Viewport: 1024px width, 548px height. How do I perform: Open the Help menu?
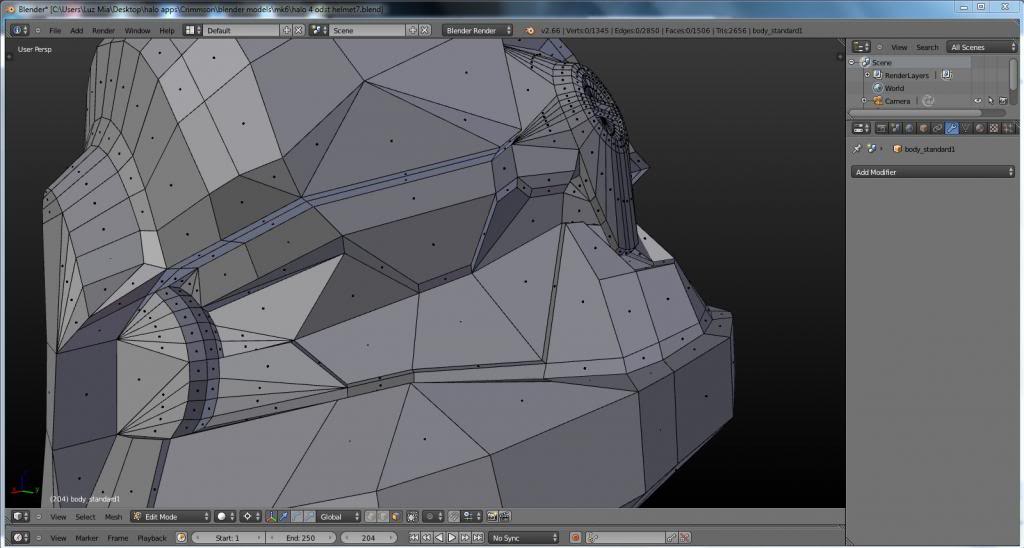(x=167, y=31)
